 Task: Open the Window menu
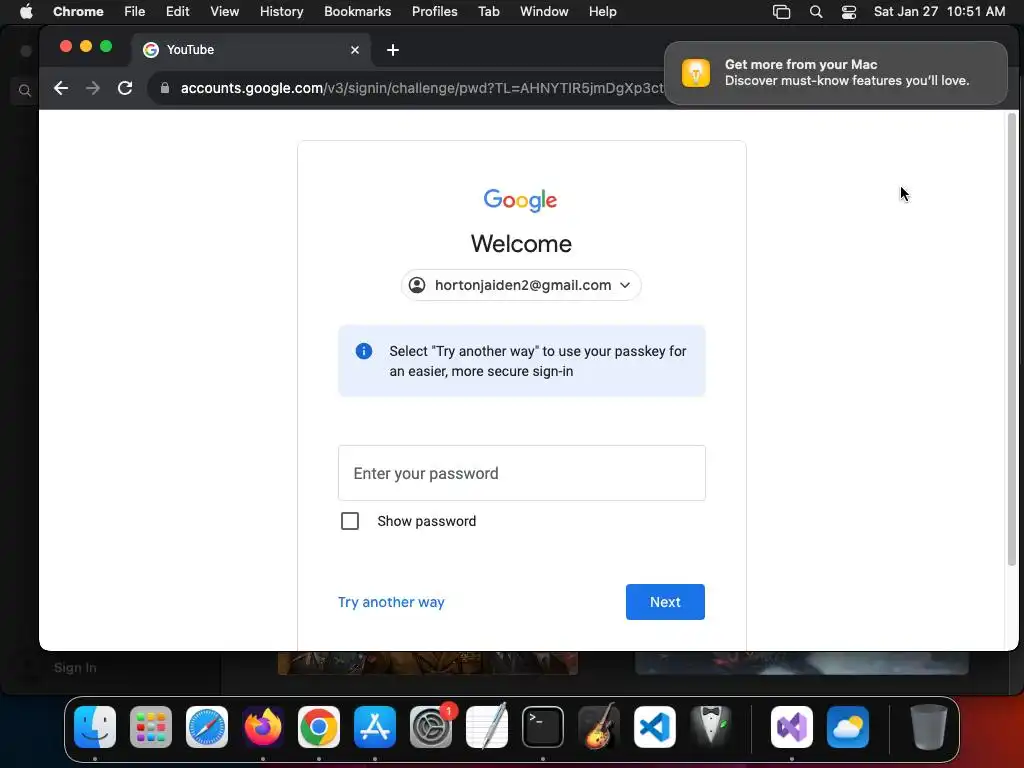(544, 12)
